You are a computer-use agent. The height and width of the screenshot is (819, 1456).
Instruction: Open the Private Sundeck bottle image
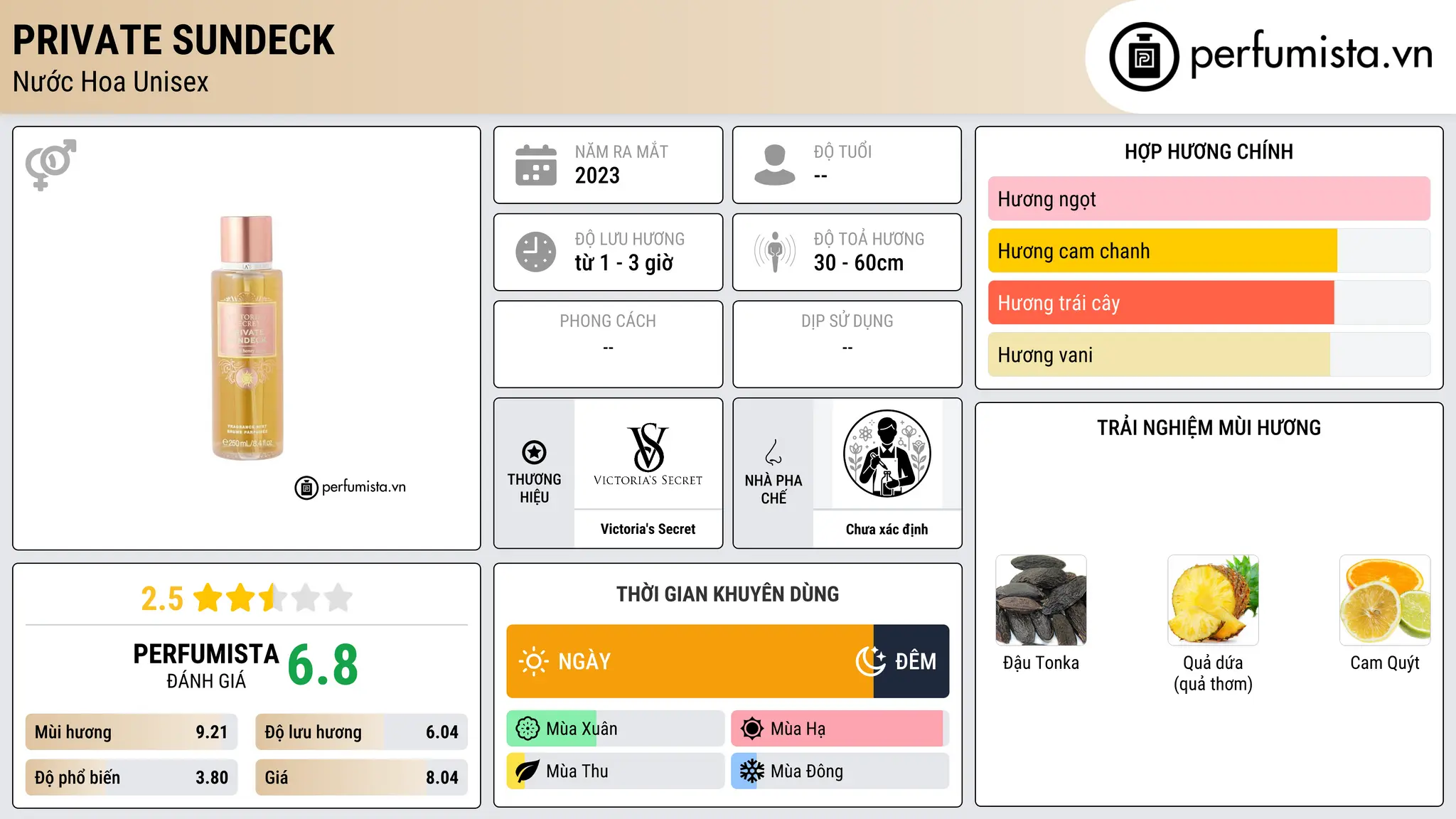[x=247, y=338]
